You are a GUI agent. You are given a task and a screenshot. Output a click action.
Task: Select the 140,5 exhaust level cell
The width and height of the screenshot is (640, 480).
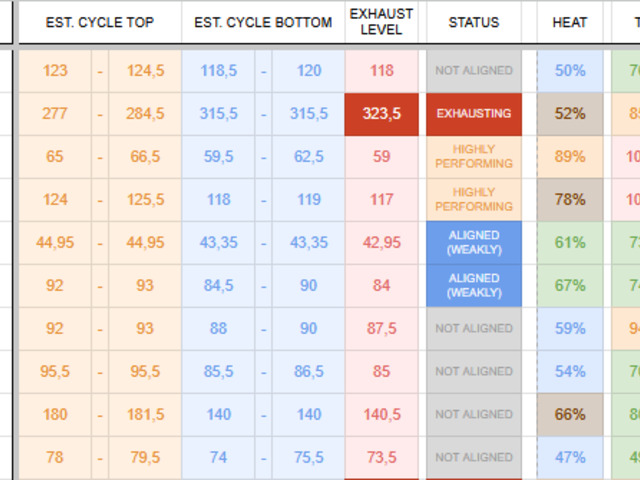(381, 415)
